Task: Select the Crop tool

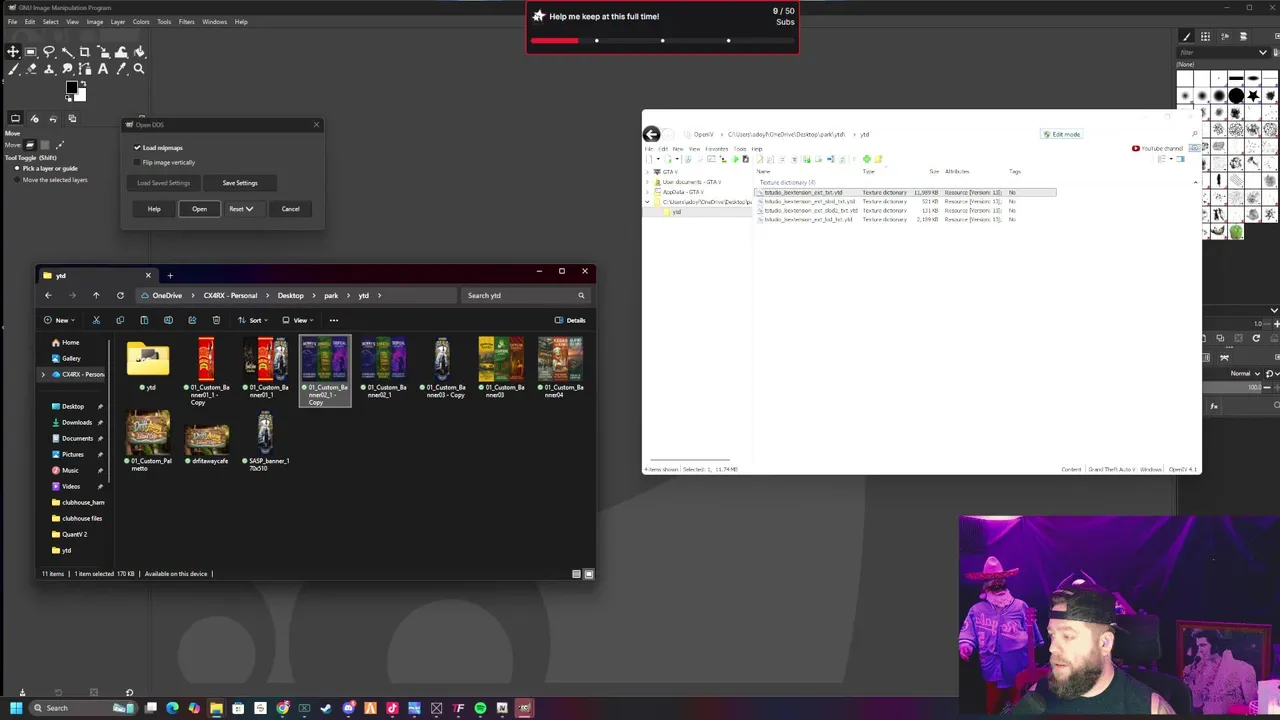Action: click(x=85, y=52)
